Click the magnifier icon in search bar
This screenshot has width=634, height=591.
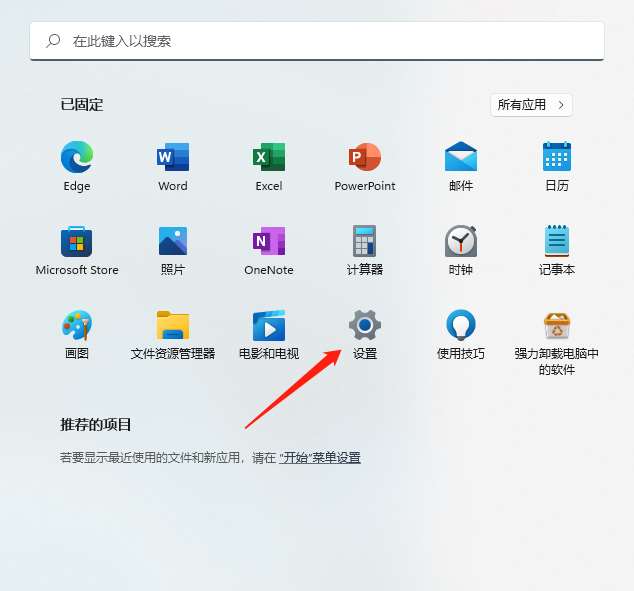coord(53,41)
